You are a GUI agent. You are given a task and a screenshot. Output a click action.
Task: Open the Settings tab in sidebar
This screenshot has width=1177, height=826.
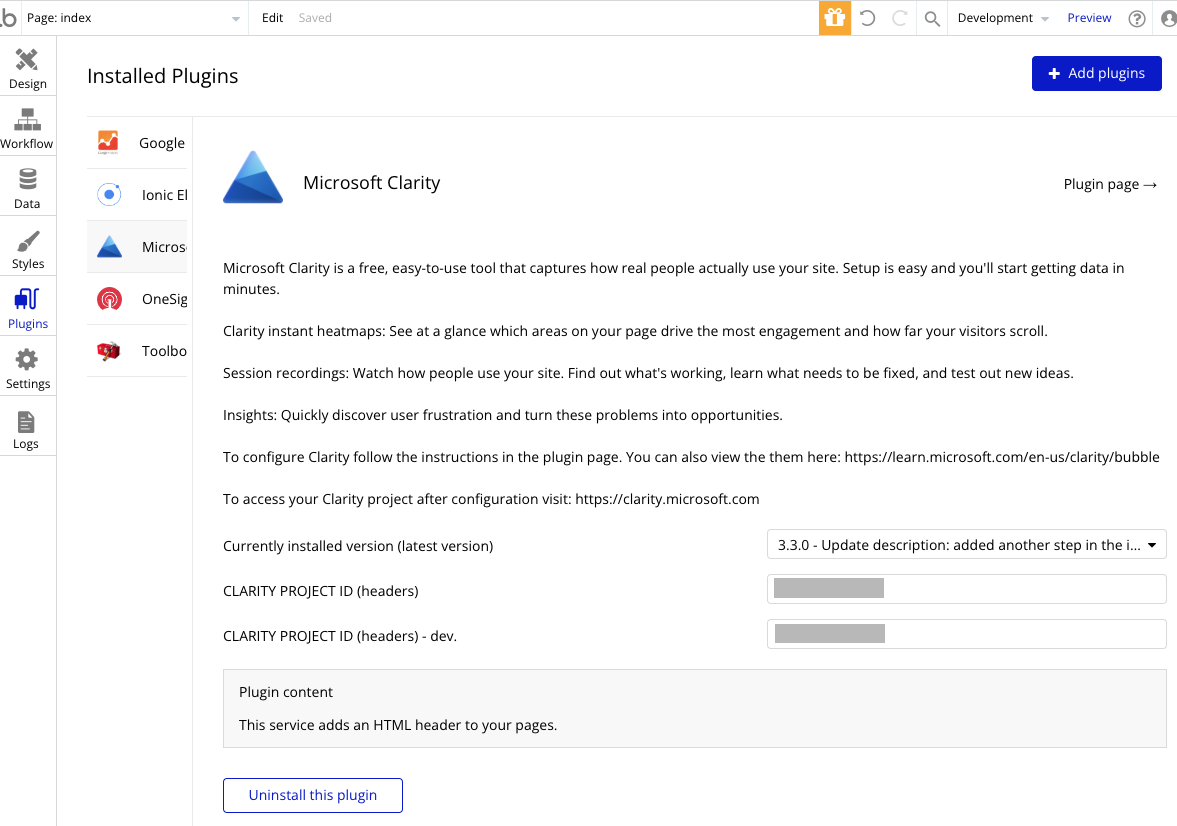[28, 368]
